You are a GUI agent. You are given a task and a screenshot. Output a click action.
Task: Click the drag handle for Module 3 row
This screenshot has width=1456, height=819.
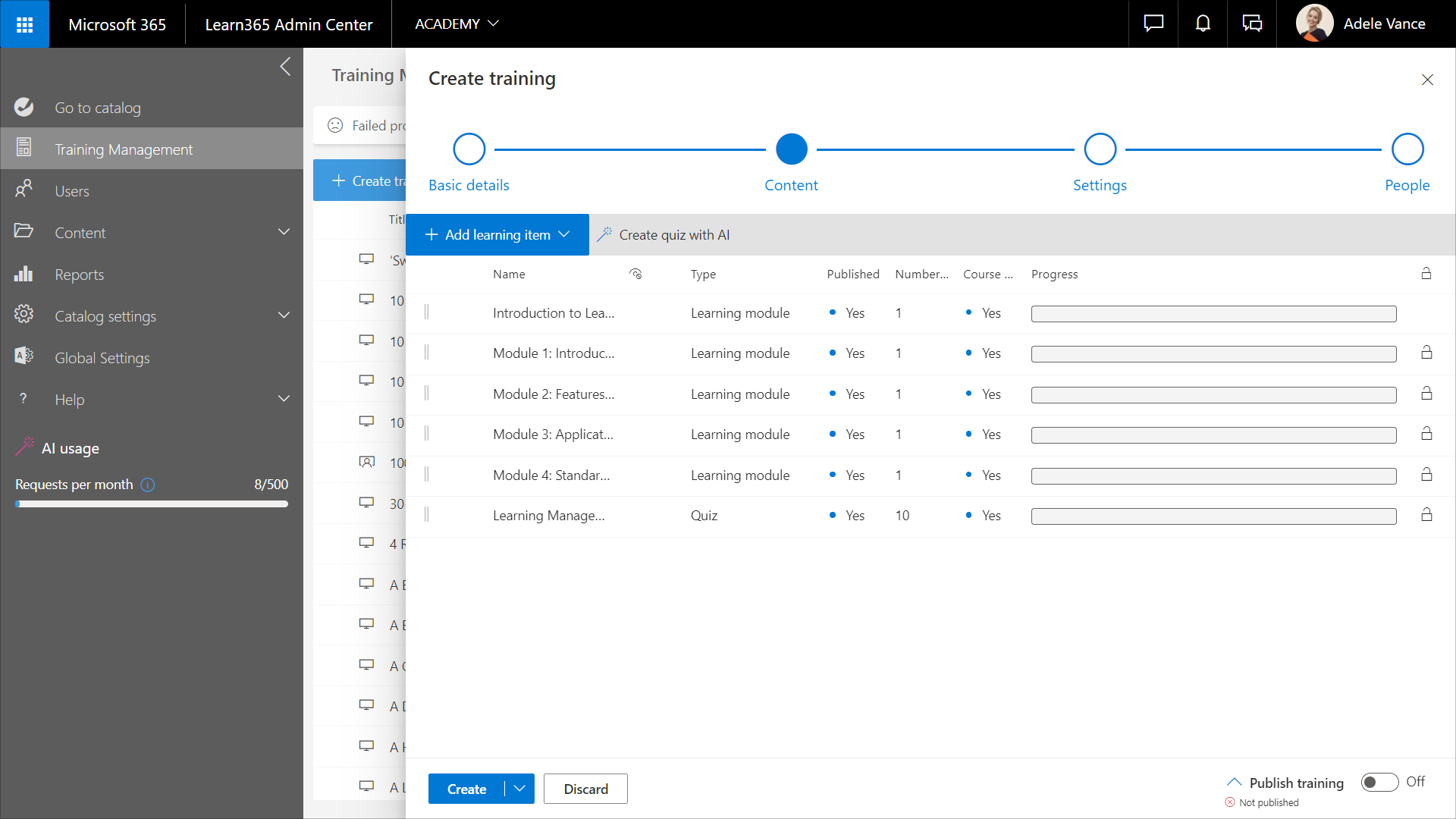[x=426, y=434]
